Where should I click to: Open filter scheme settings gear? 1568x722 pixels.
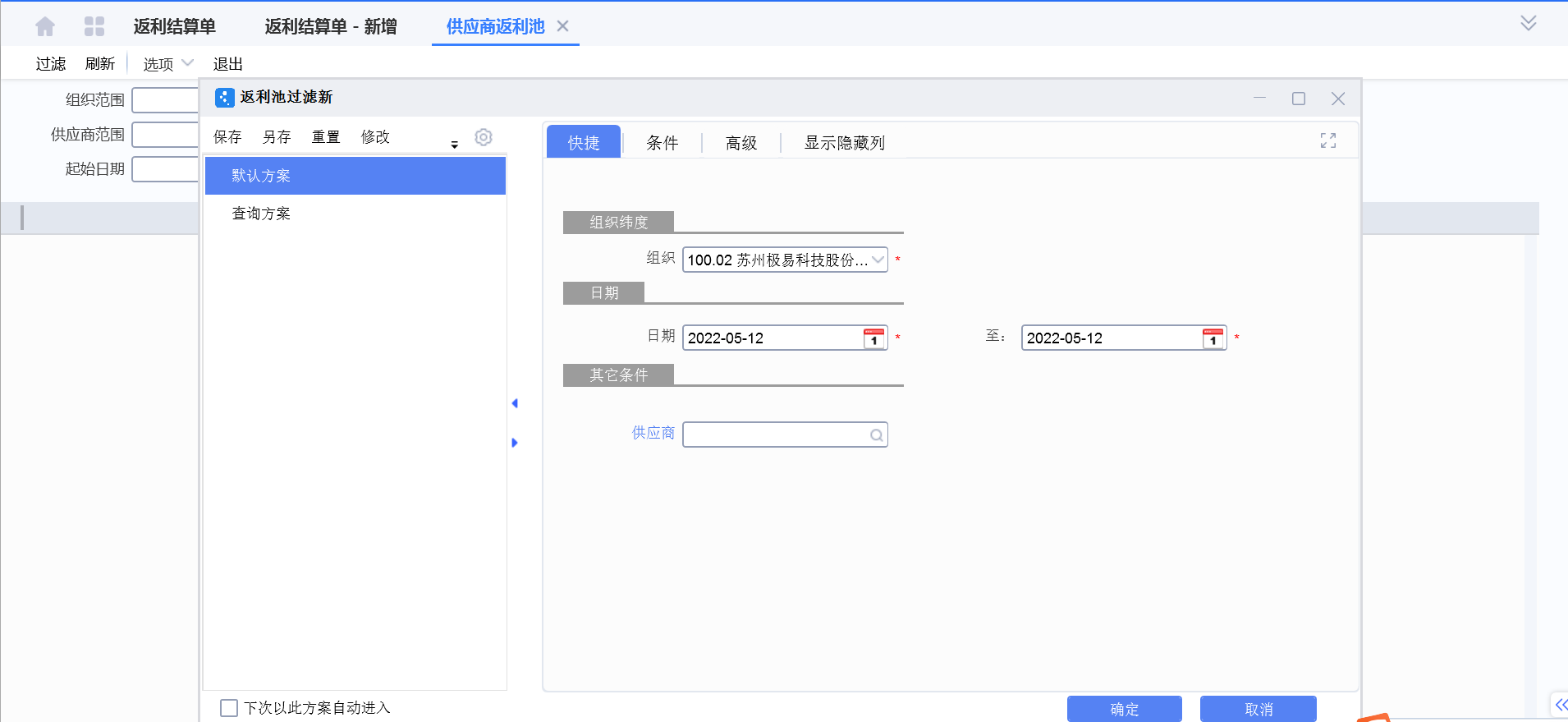(x=484, y=137)
